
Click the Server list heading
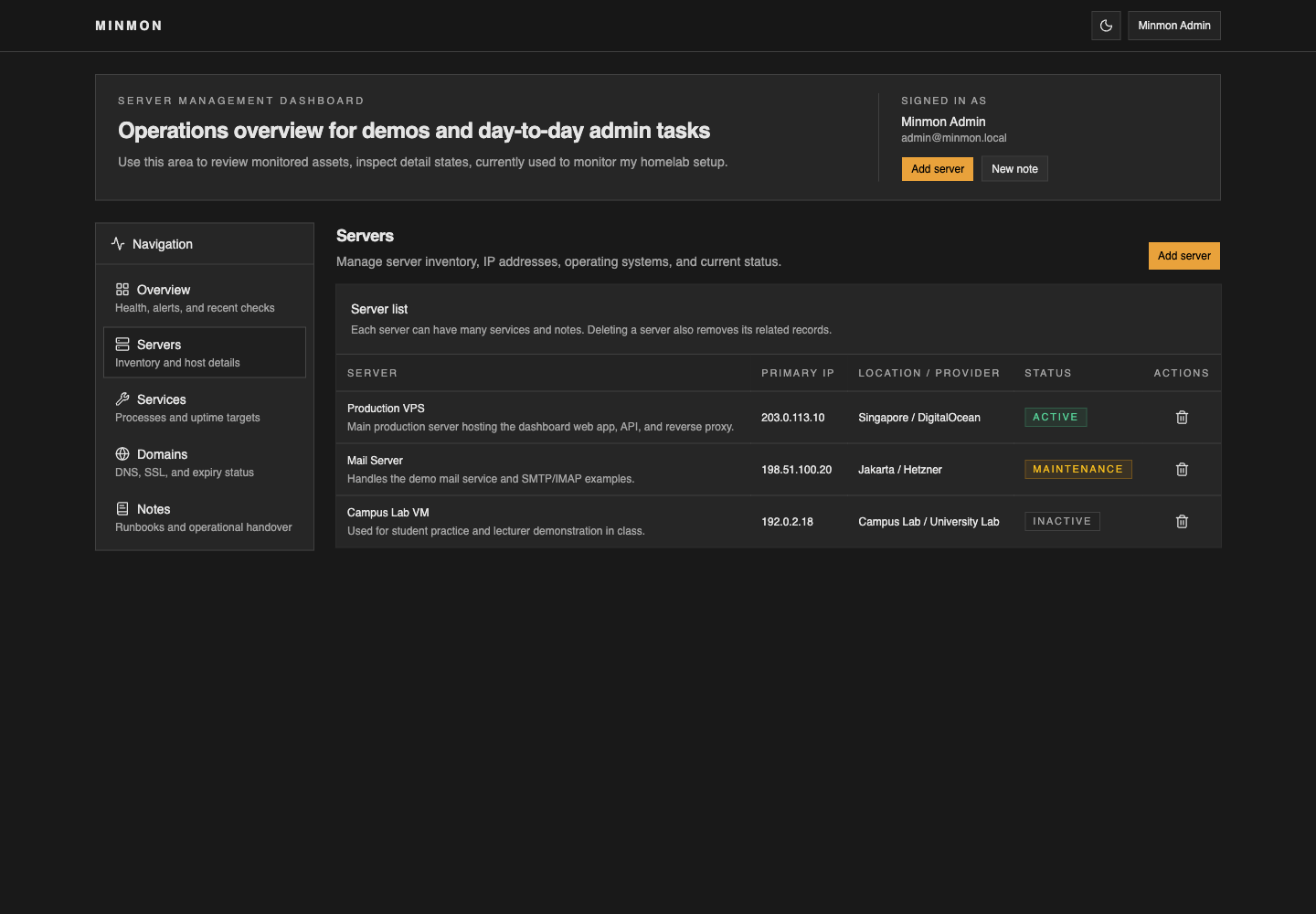point(379,309)
